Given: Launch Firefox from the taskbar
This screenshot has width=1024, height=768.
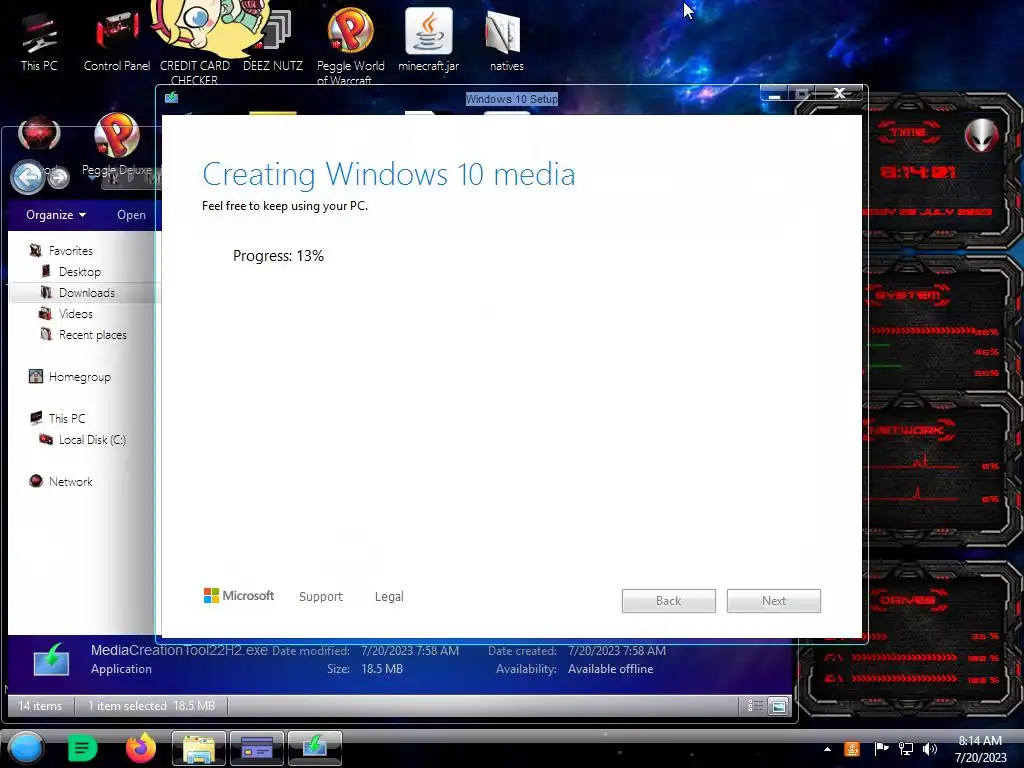Looking at the screenshot, I should click(140, 748).
